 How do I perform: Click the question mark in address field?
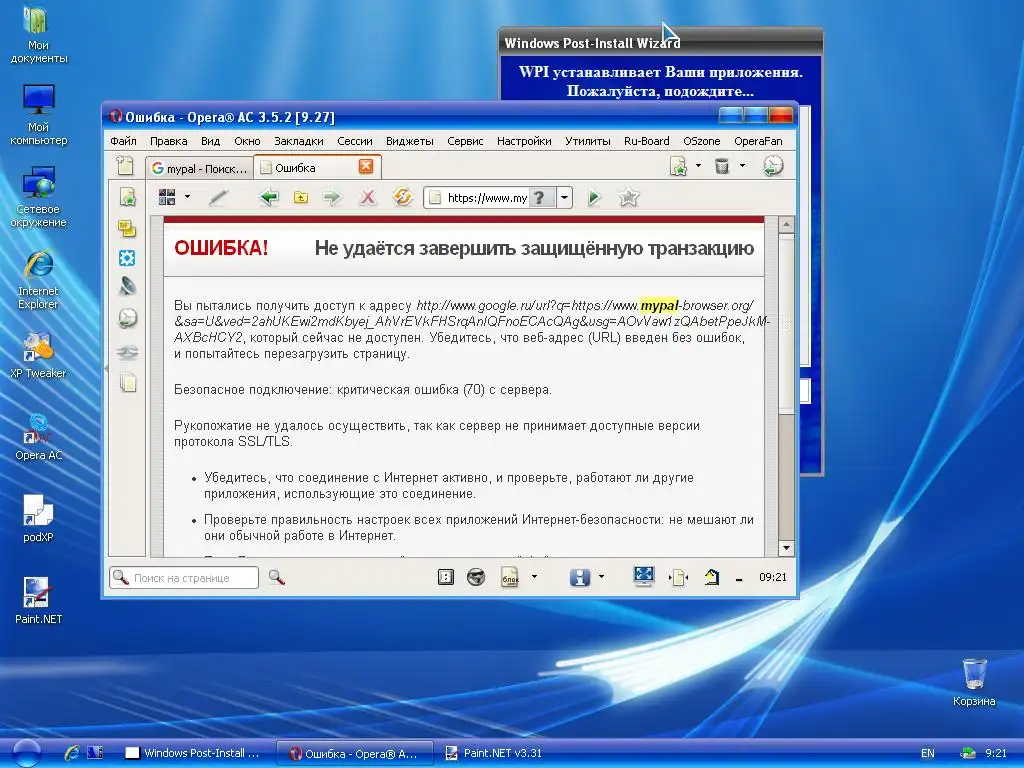point(539,197)
